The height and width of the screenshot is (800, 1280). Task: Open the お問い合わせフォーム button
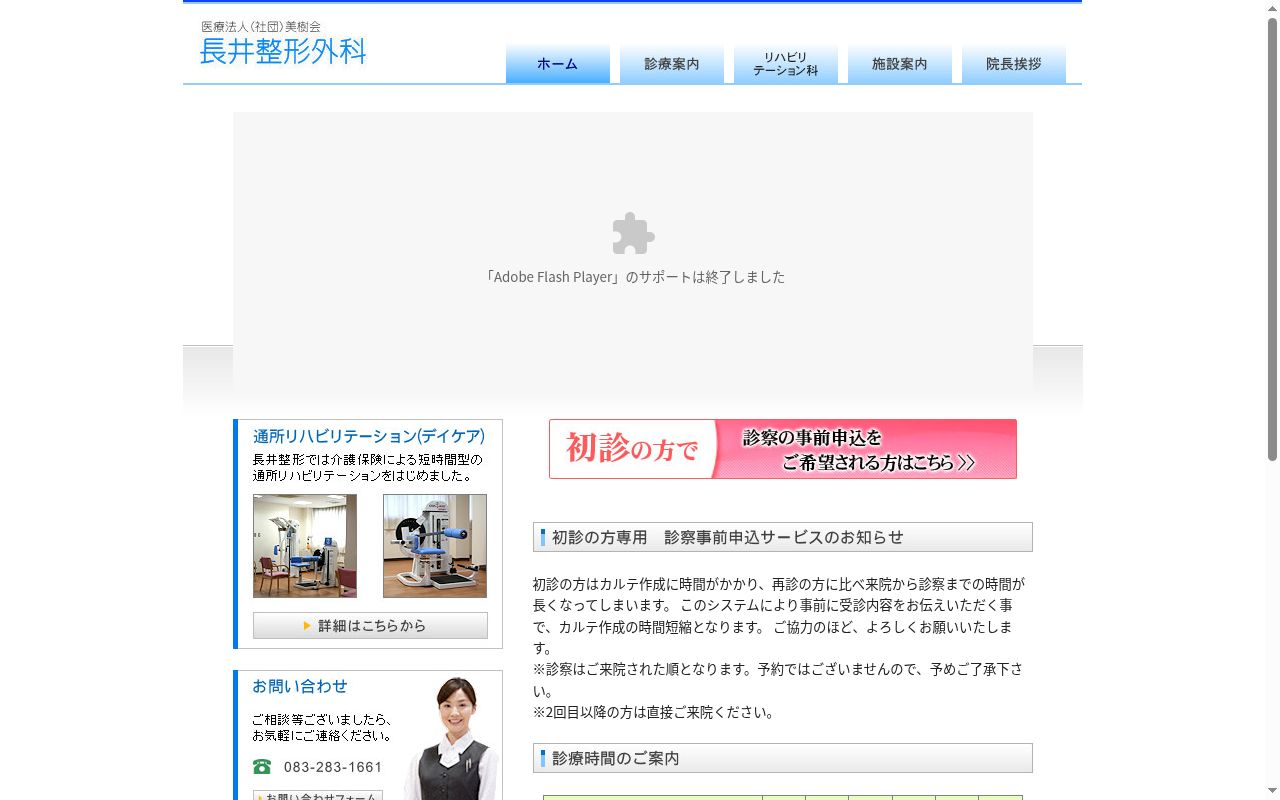(318, 796)
